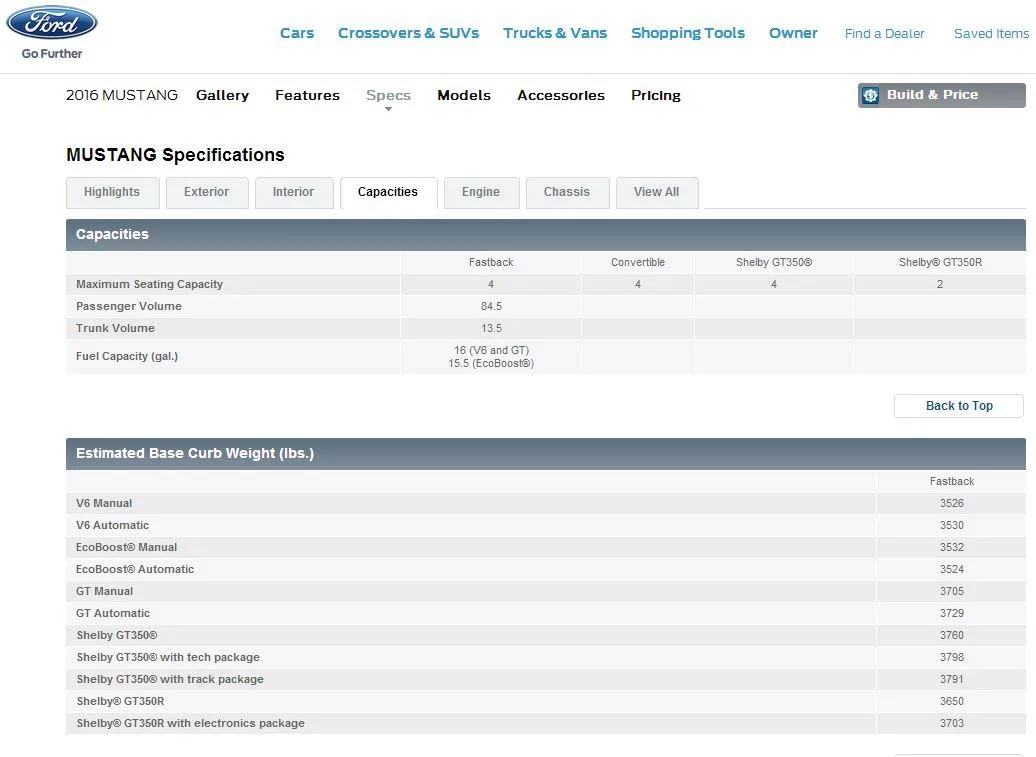Click curb weight value 3526
This screenshot has width=1036, height=757.
pos(951,503)
